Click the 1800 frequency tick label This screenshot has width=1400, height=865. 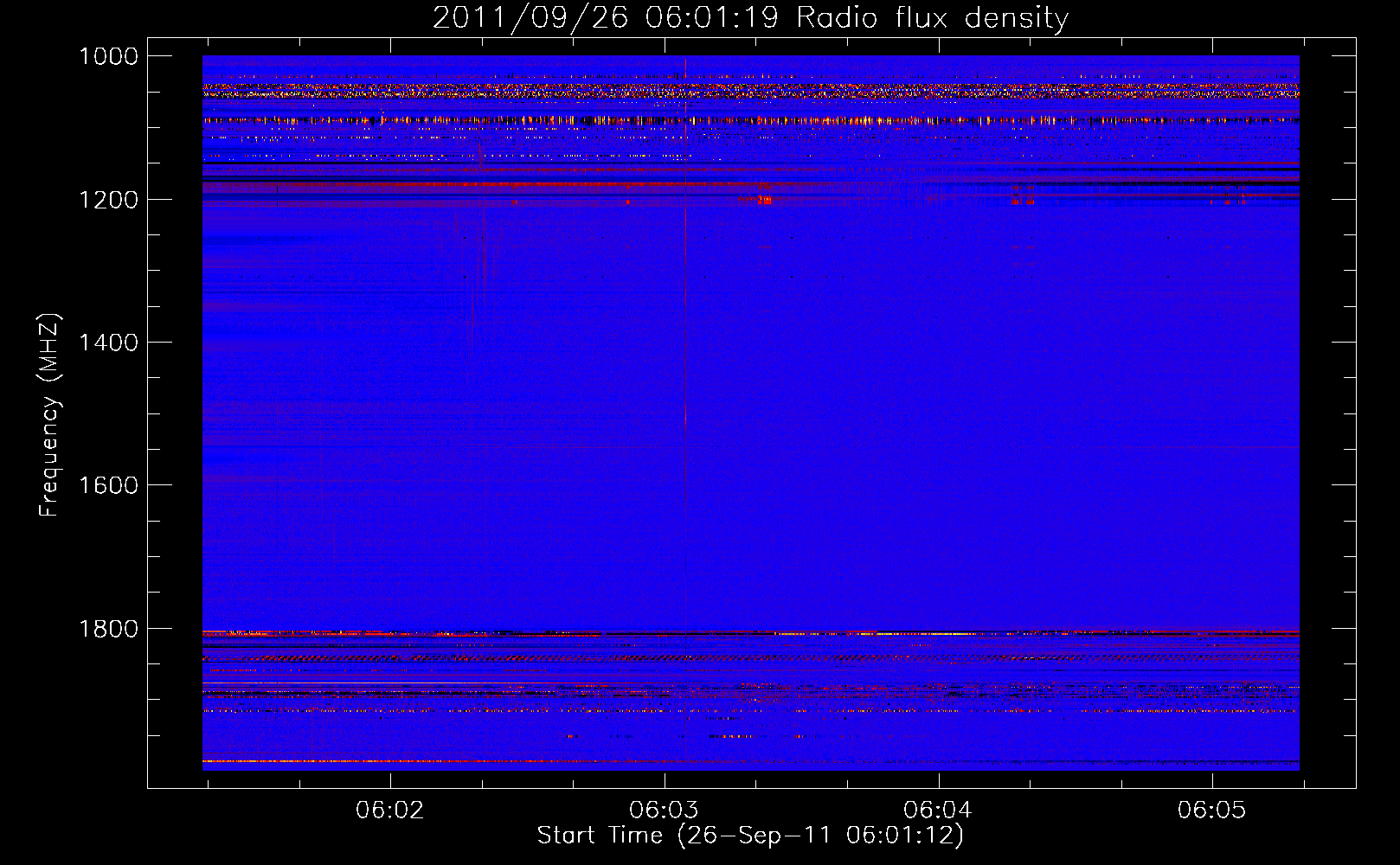[x=108, y=629]
